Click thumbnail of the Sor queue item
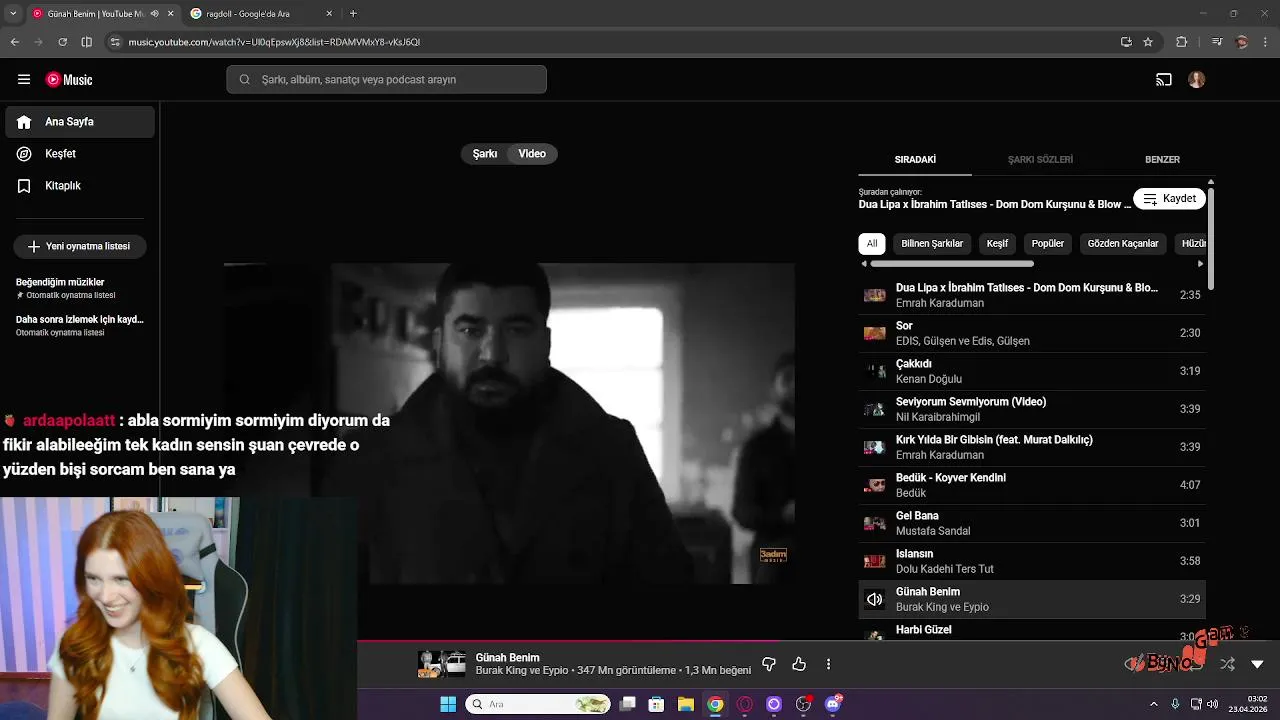Image resolution: width=1280 pixels, height=720 pixels. 875,333
